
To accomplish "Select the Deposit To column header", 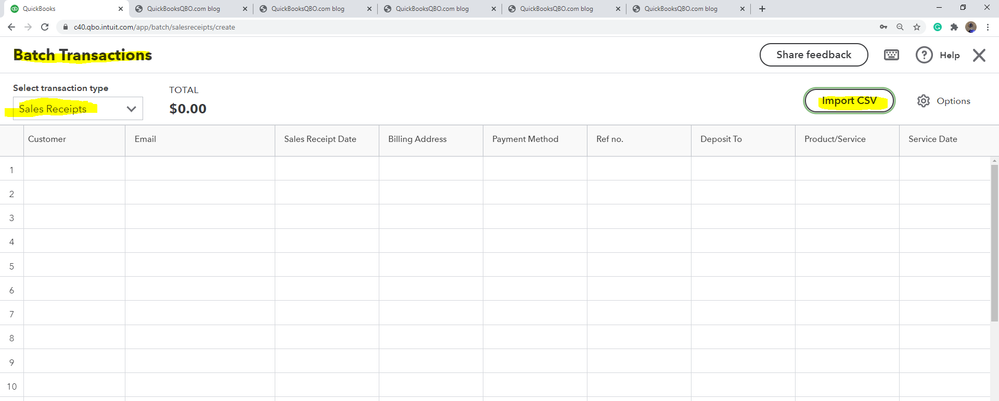I will (x=743, y=139).
